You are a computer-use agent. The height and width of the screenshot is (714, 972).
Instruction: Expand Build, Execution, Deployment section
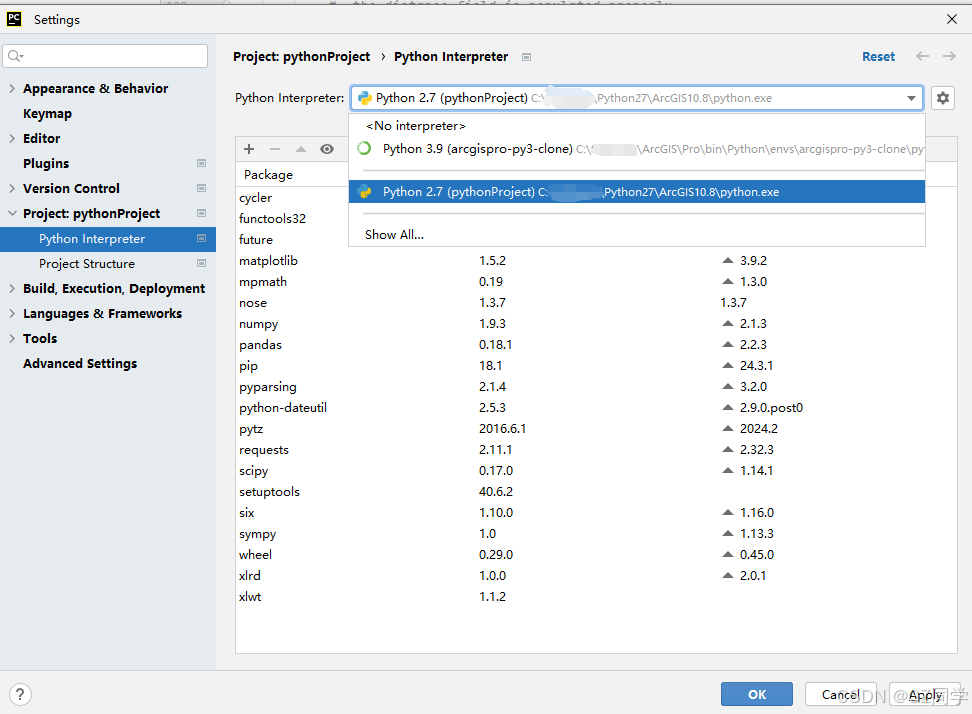(12, 288)
